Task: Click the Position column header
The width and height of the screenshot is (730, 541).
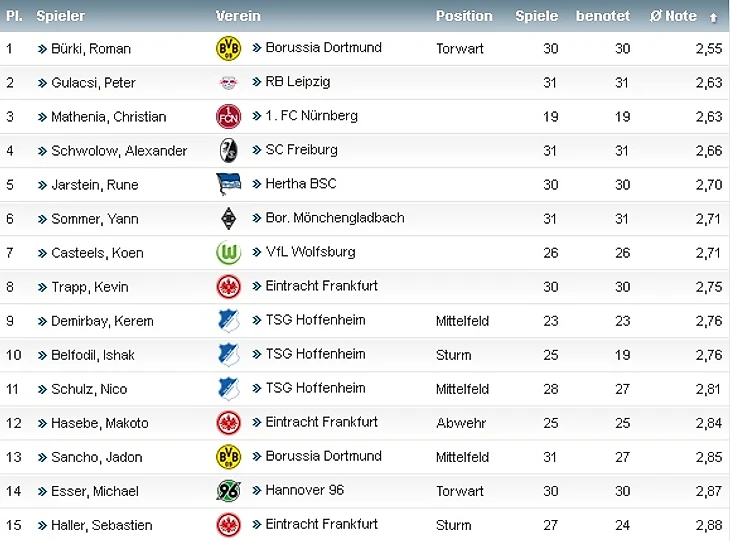Action: (464, 16)
